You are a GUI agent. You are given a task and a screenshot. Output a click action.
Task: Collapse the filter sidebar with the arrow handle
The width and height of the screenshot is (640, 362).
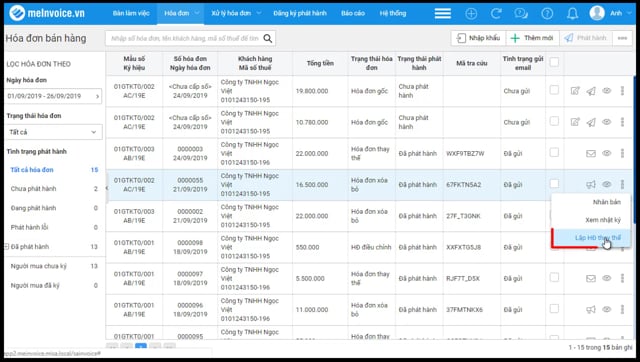coord(107,188)
